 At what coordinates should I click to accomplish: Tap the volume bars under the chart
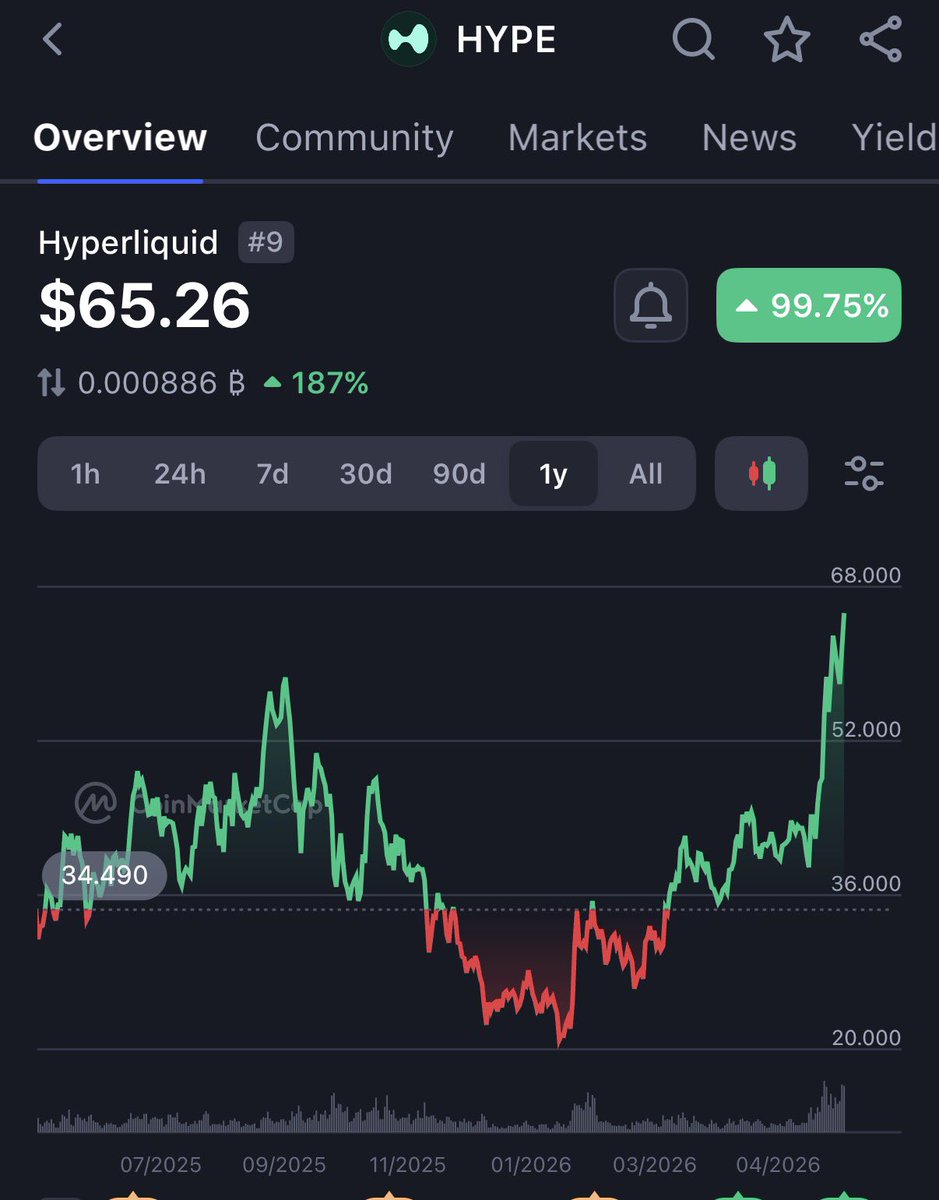point(441,1108)
